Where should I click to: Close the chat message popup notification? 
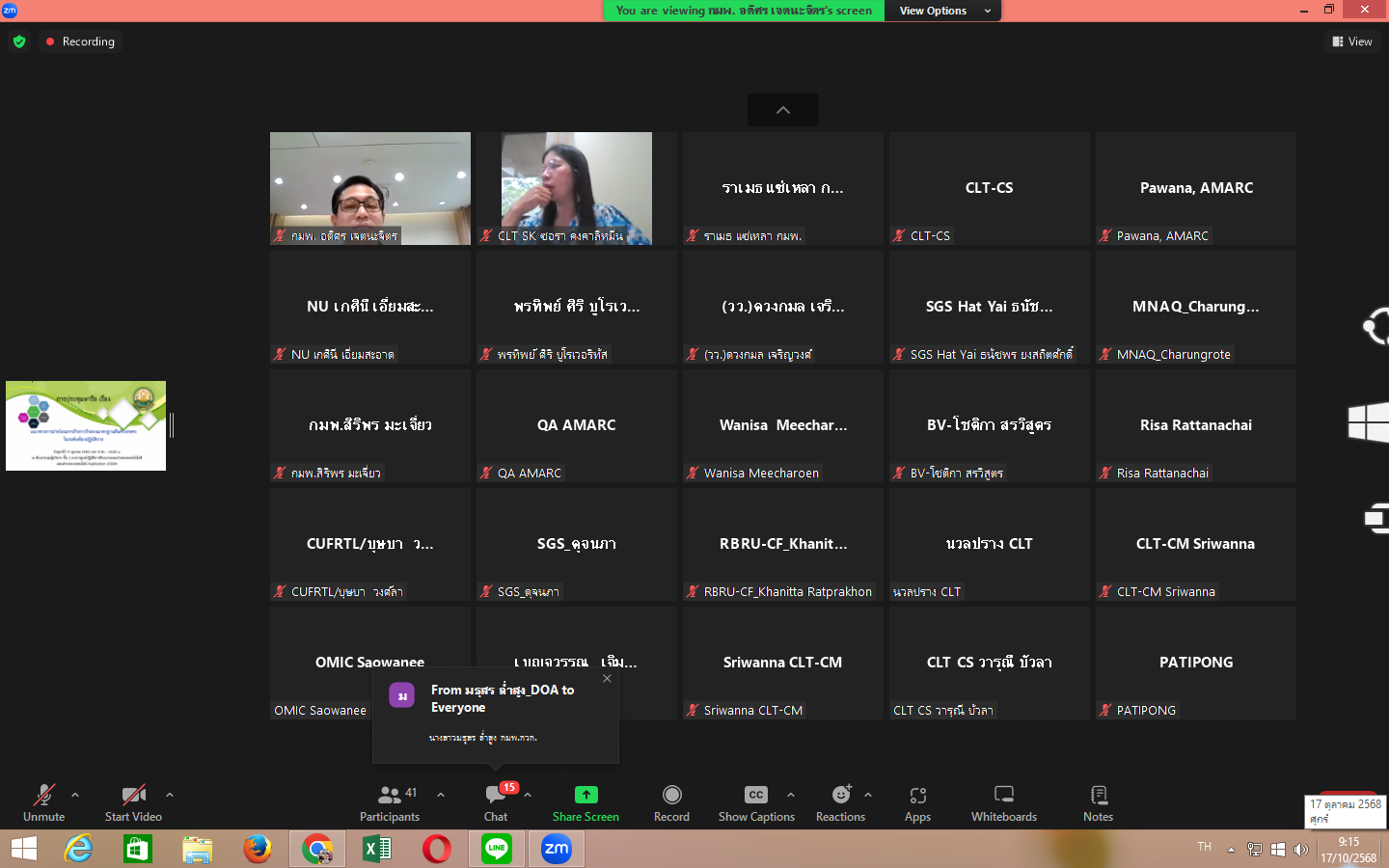(x=607, y=679)
